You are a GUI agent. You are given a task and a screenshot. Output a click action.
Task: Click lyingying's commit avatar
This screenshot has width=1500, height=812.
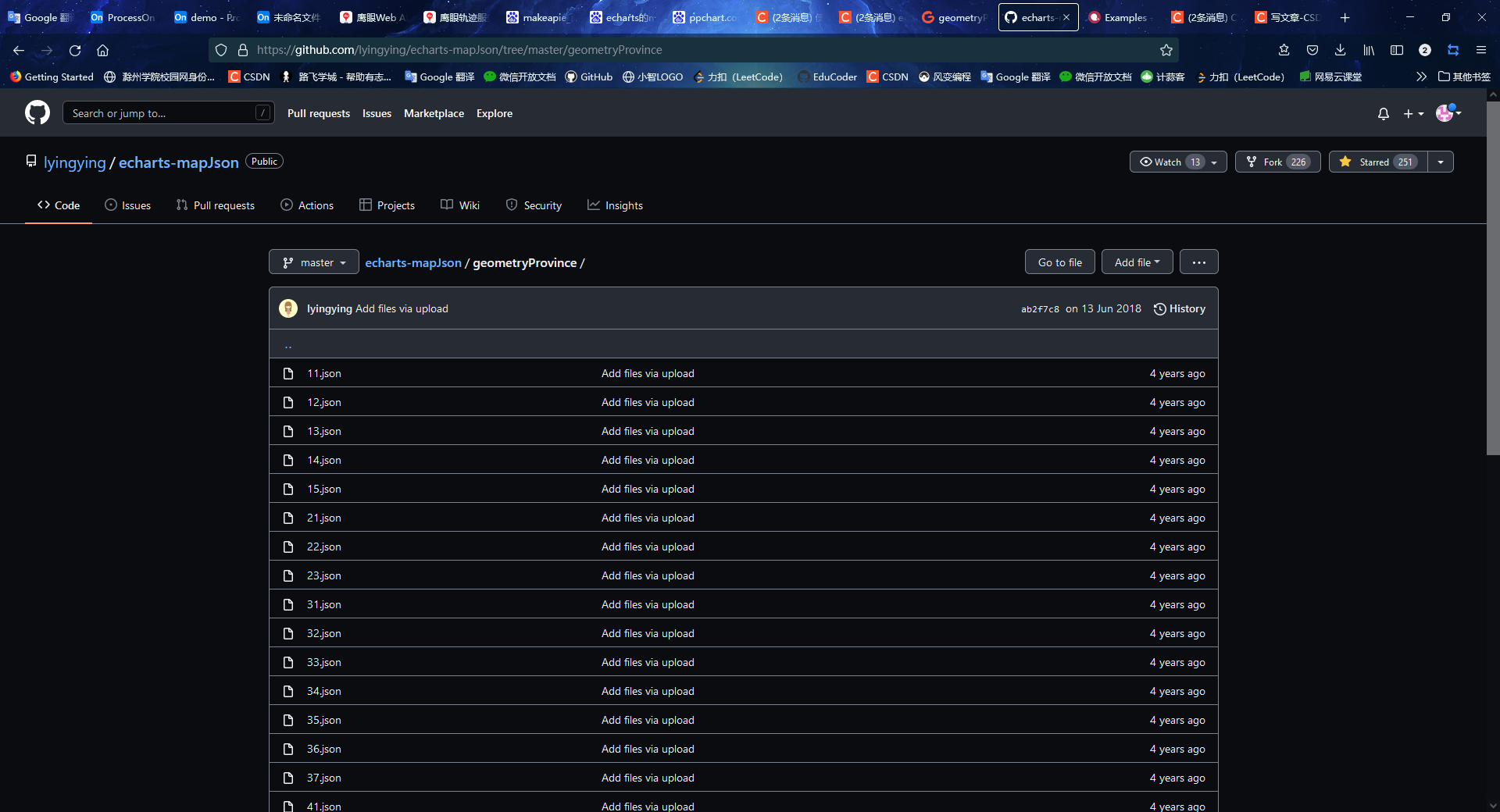(x=288, y=308)
